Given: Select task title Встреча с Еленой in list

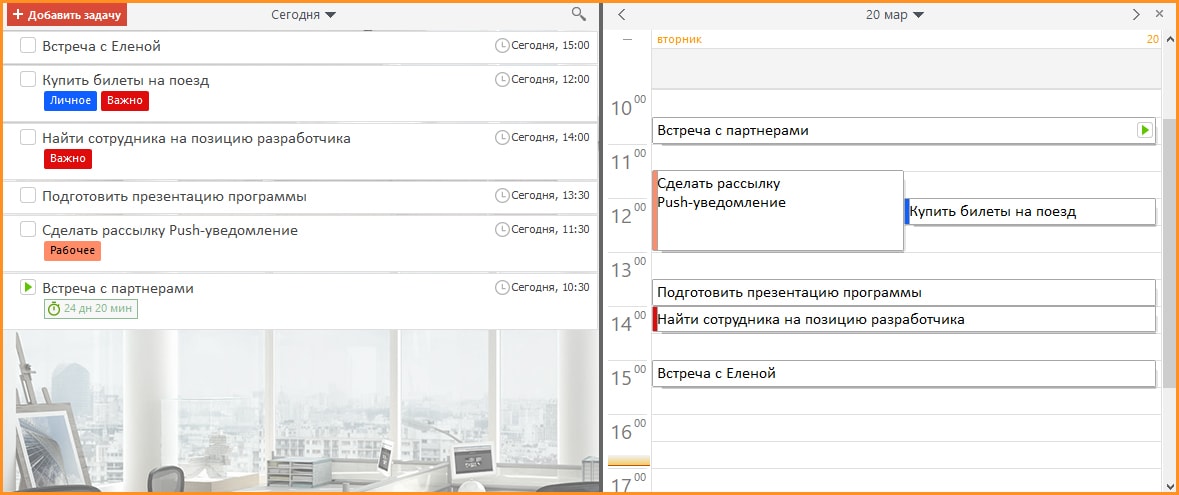Looking at the screenshot, I should (x=102, y=47).
